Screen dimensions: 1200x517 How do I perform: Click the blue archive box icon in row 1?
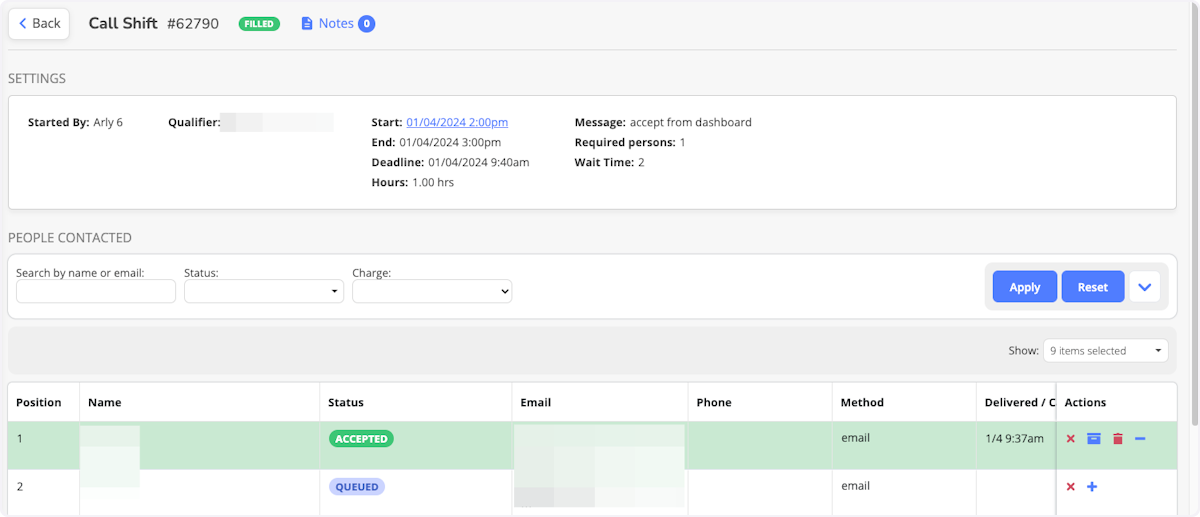(1094, 439)
